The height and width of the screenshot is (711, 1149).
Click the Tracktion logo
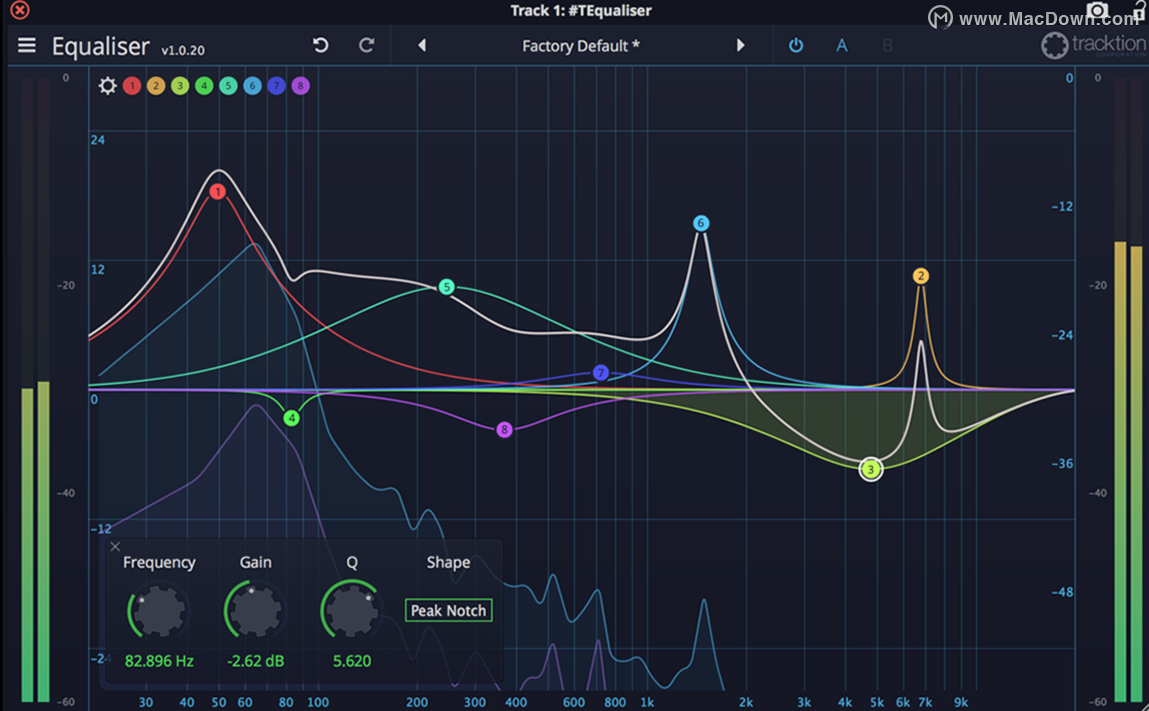(1094, 46)
